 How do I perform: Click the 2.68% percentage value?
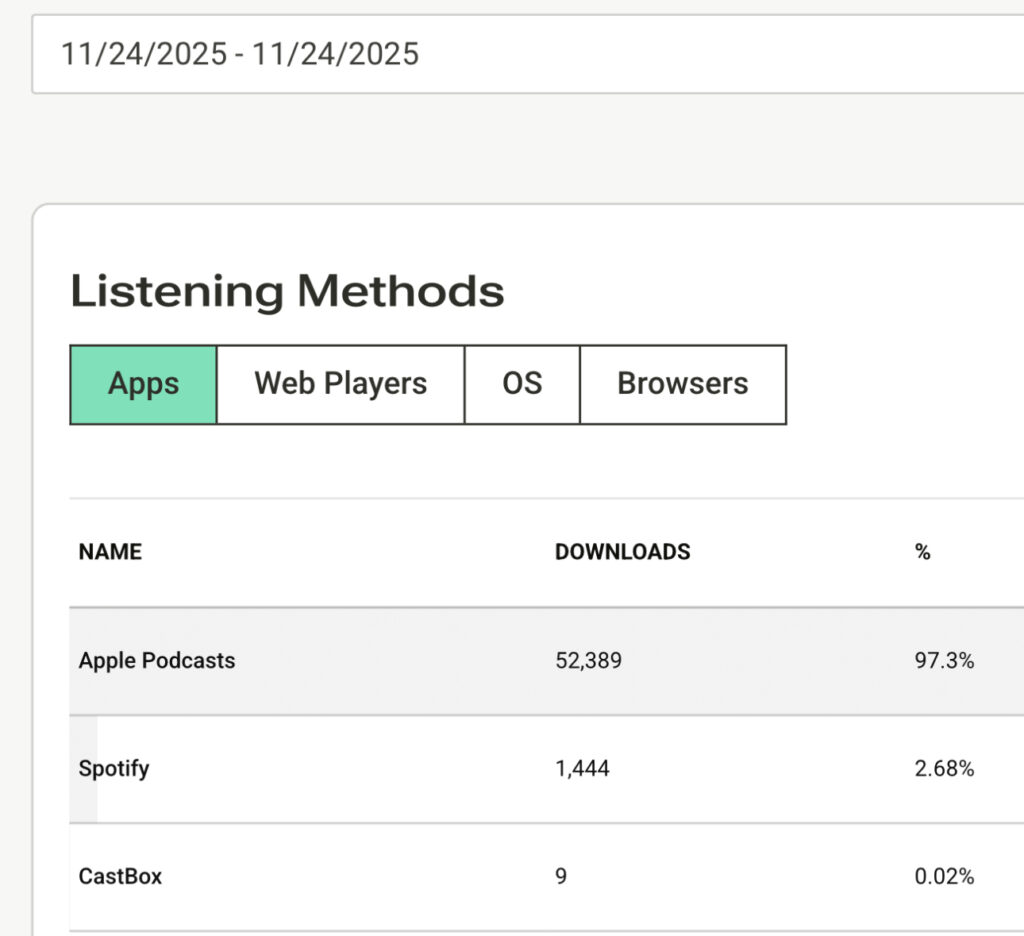tap(944, 768)
